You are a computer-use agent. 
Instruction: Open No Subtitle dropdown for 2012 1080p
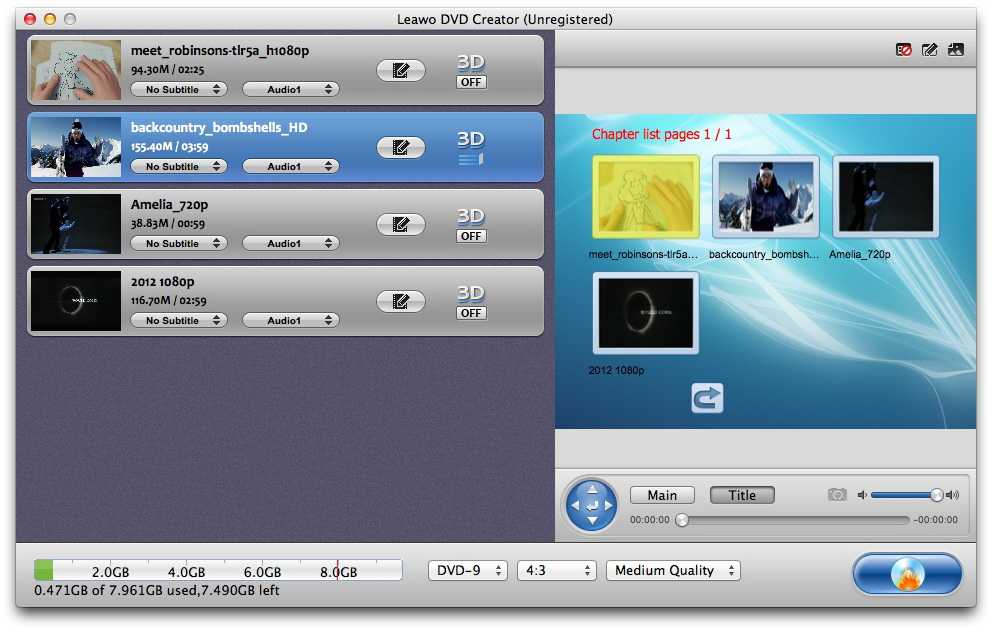click(x=178, y=320)
